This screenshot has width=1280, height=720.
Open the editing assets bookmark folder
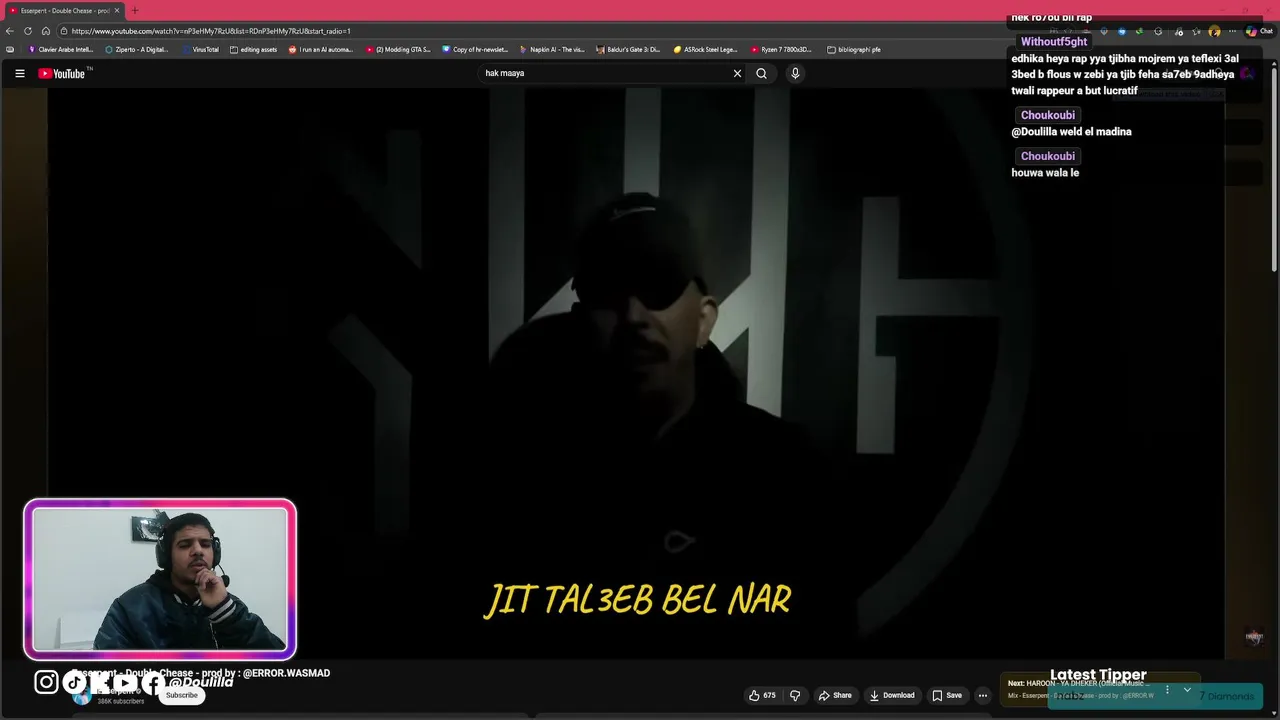coord(253,49)
